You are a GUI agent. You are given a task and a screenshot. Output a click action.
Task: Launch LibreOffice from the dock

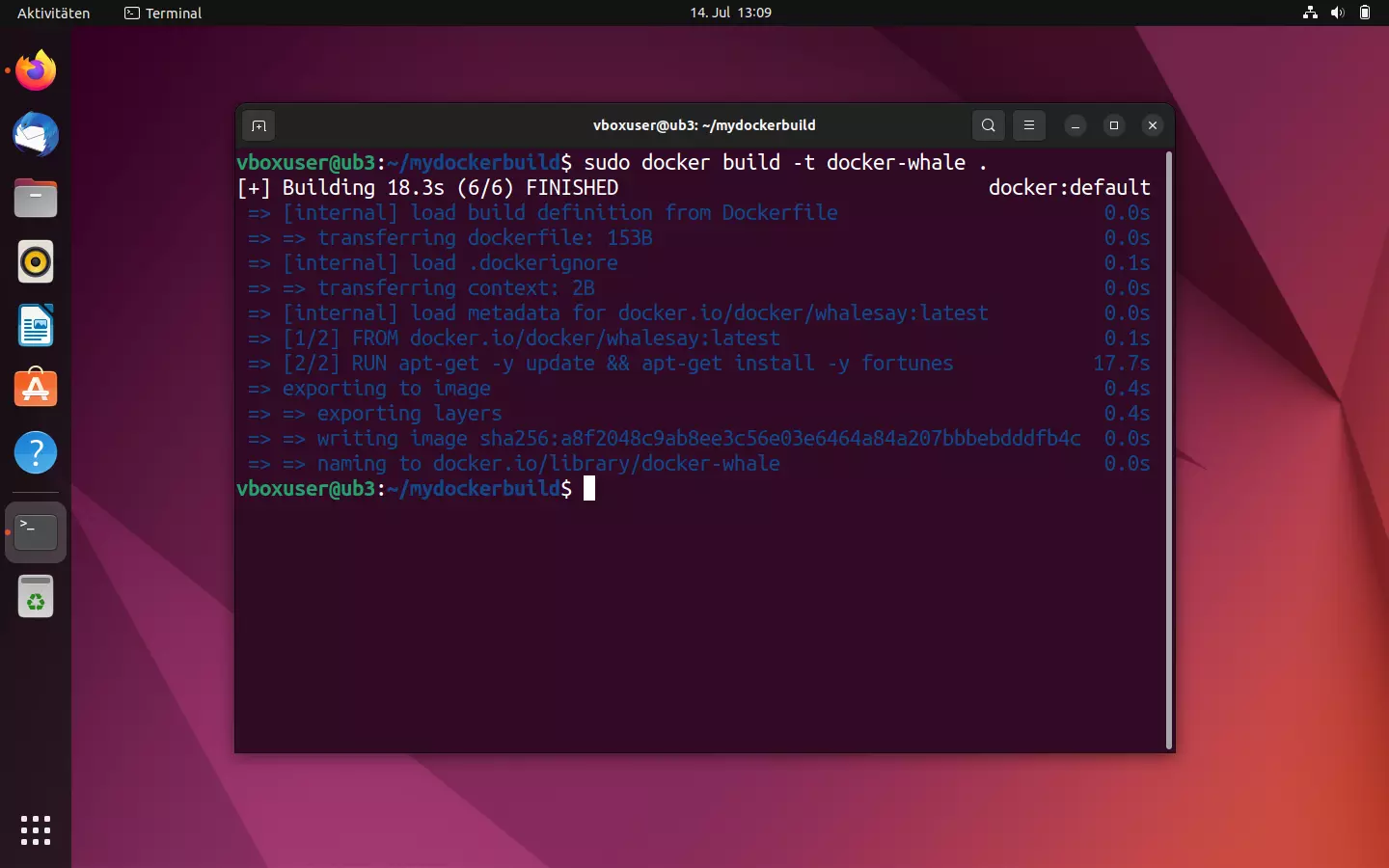(35, 326)
